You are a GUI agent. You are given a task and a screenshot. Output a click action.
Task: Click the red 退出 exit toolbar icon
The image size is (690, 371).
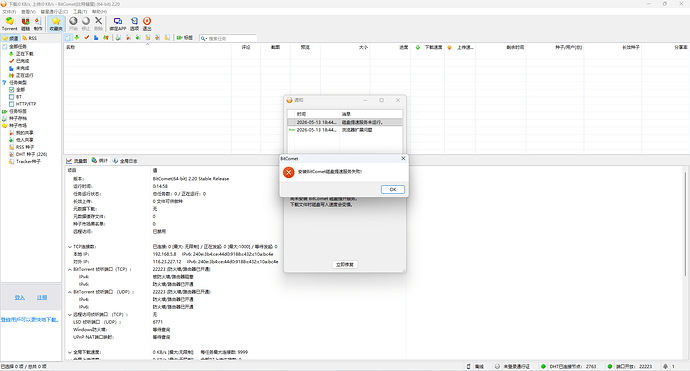[147, 24]
